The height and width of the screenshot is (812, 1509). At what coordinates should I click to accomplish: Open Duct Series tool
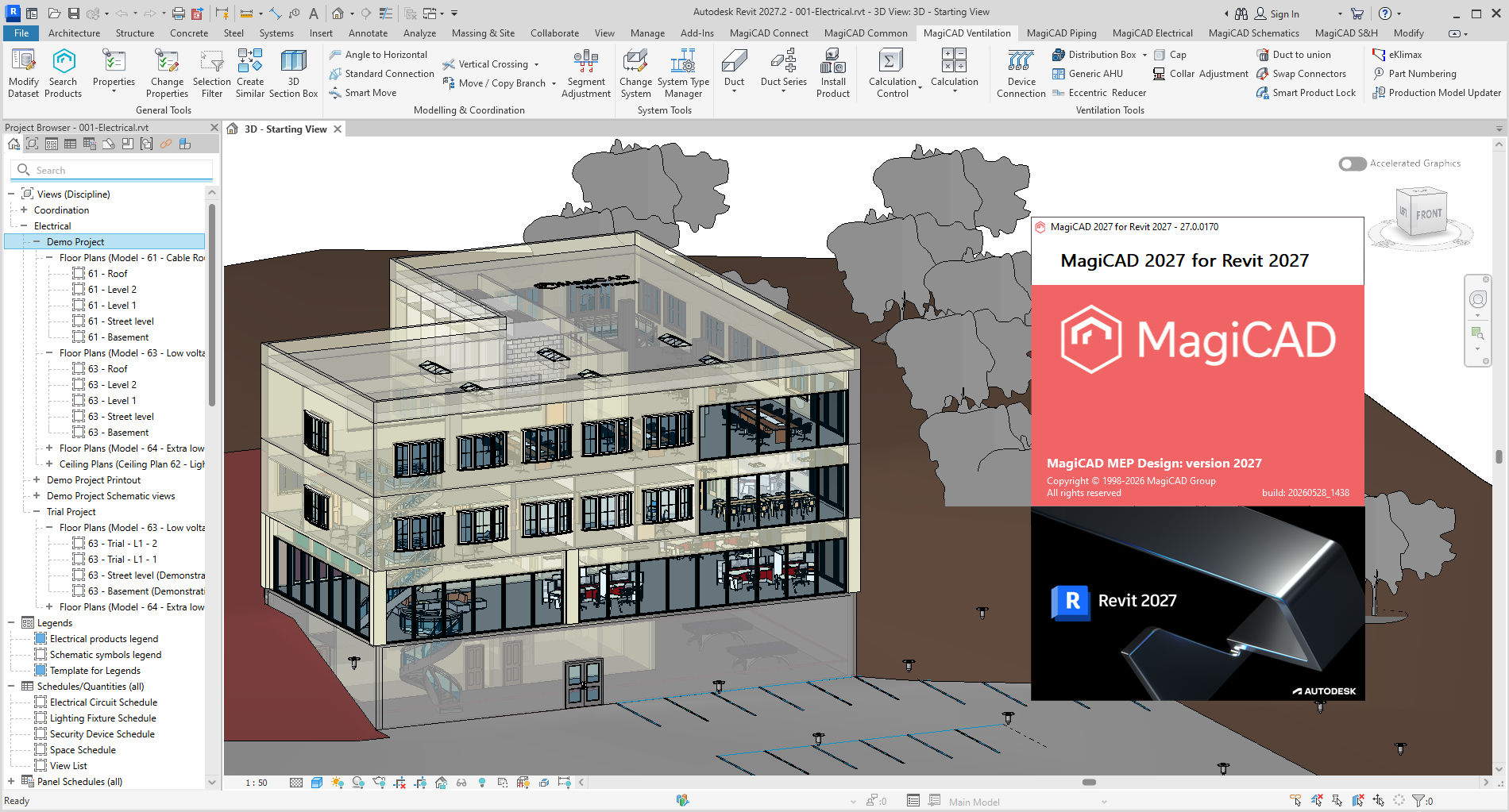tap(784, 70)
